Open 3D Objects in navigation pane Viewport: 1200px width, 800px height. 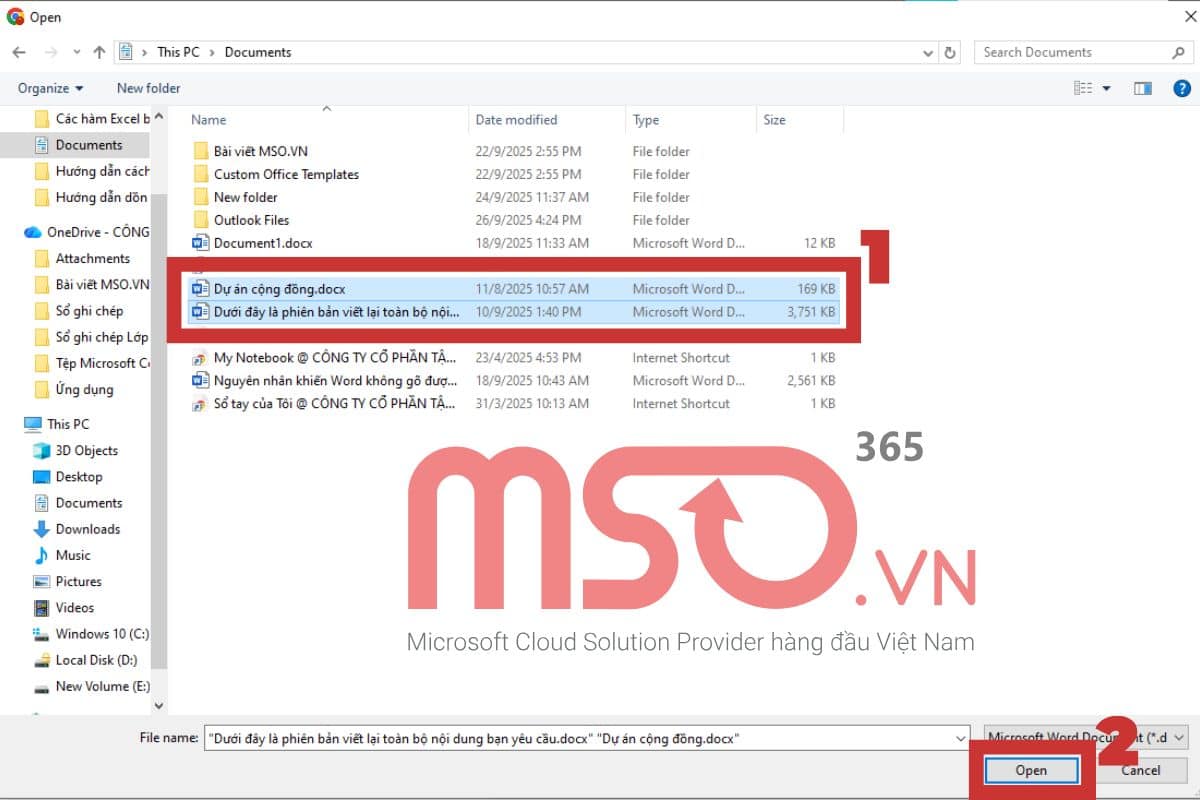76,450
